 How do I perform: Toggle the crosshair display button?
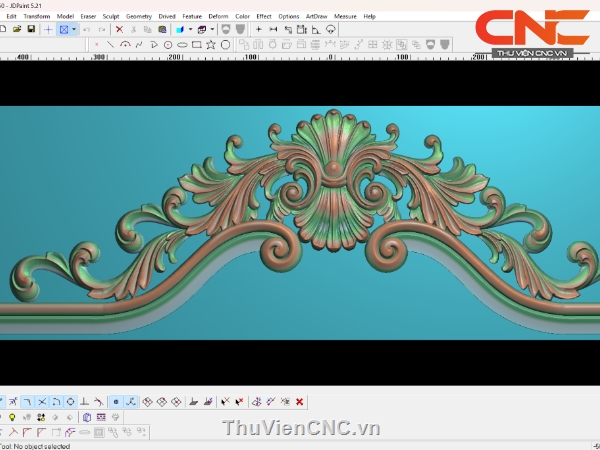48,30
